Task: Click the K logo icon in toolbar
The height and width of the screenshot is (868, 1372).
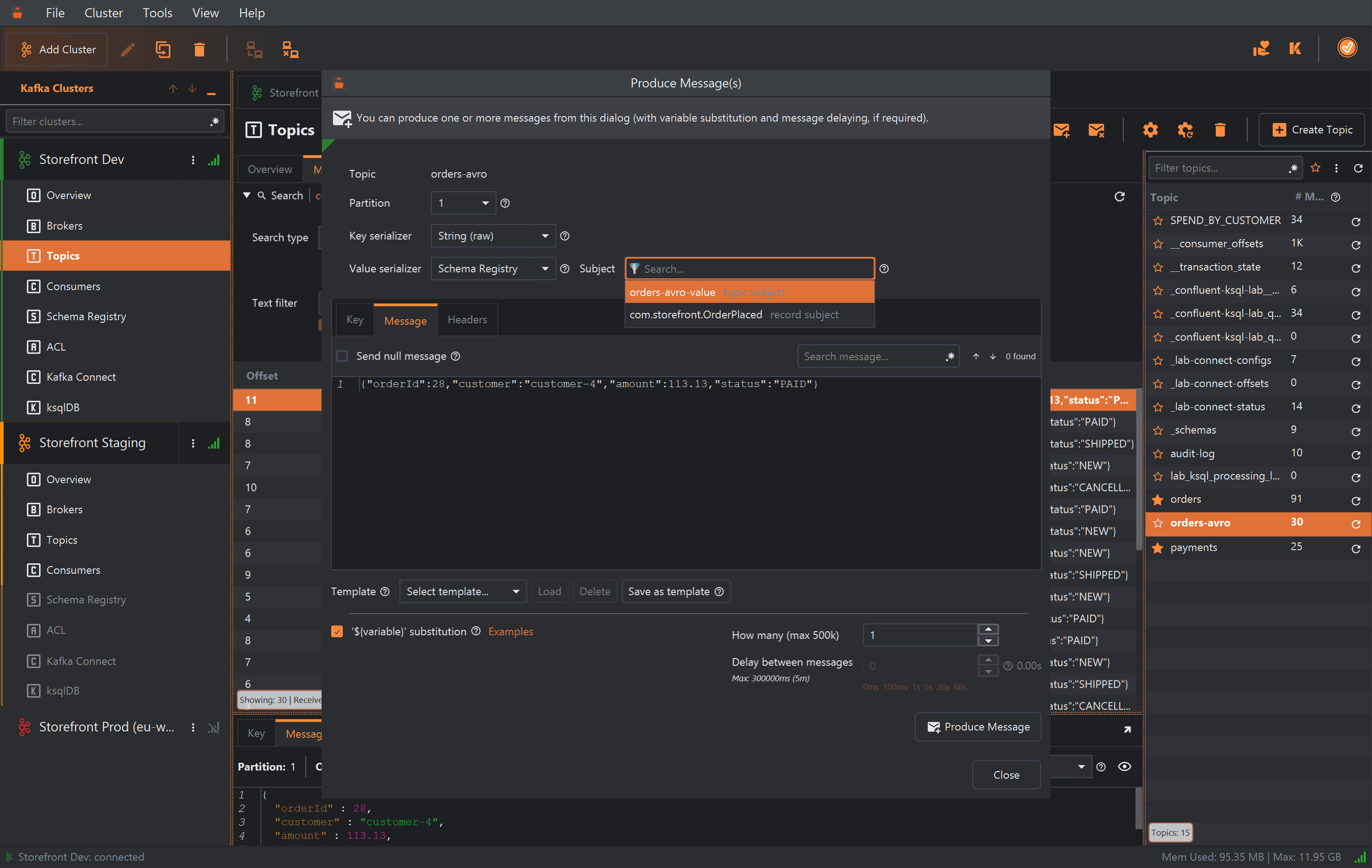Action: 1295,48
